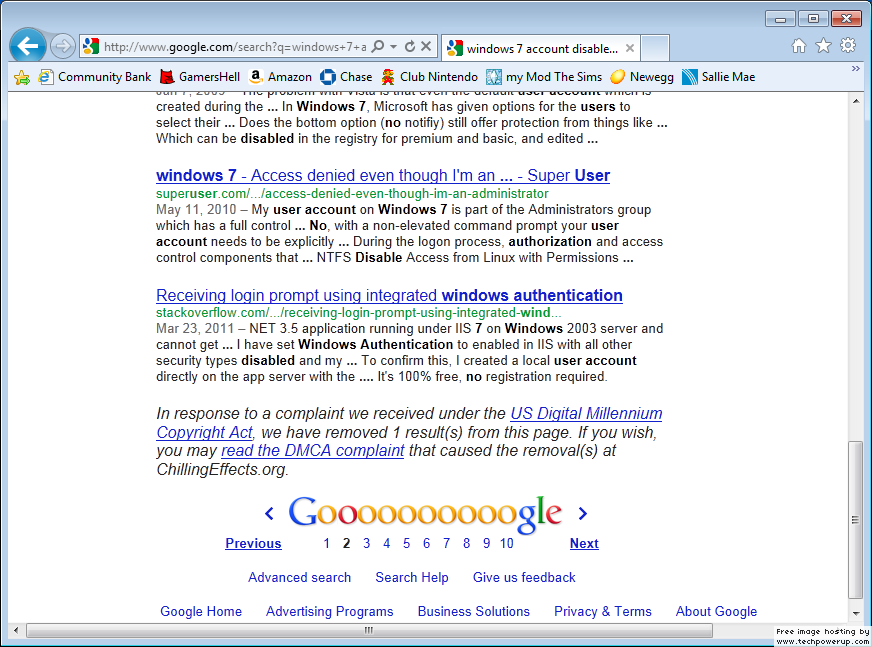Go to results page 1
Image resolution: width=872 pixels, height=647 pixels.
coord(326,543)
